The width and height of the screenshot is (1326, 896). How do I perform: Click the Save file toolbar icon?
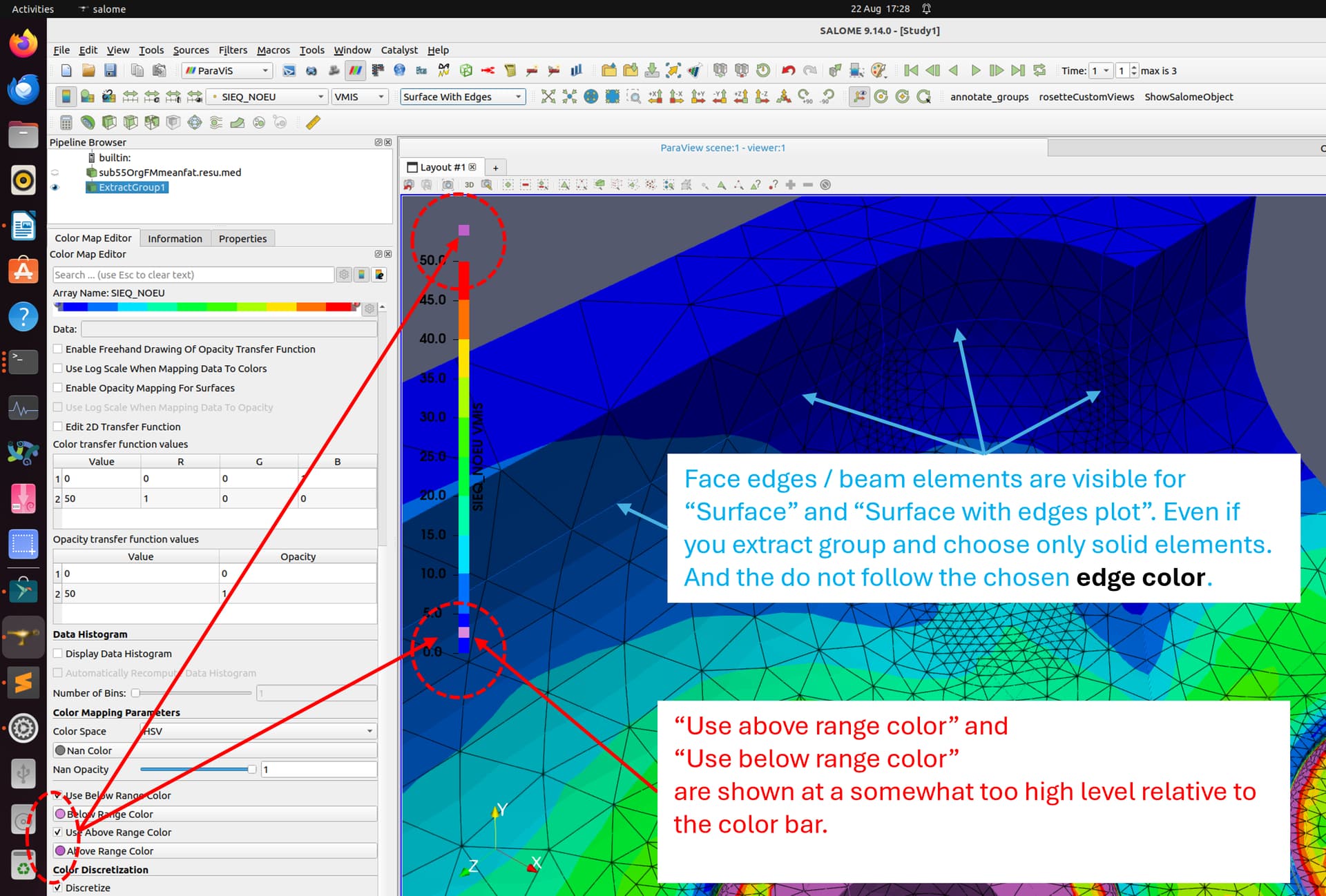[110, 70]
